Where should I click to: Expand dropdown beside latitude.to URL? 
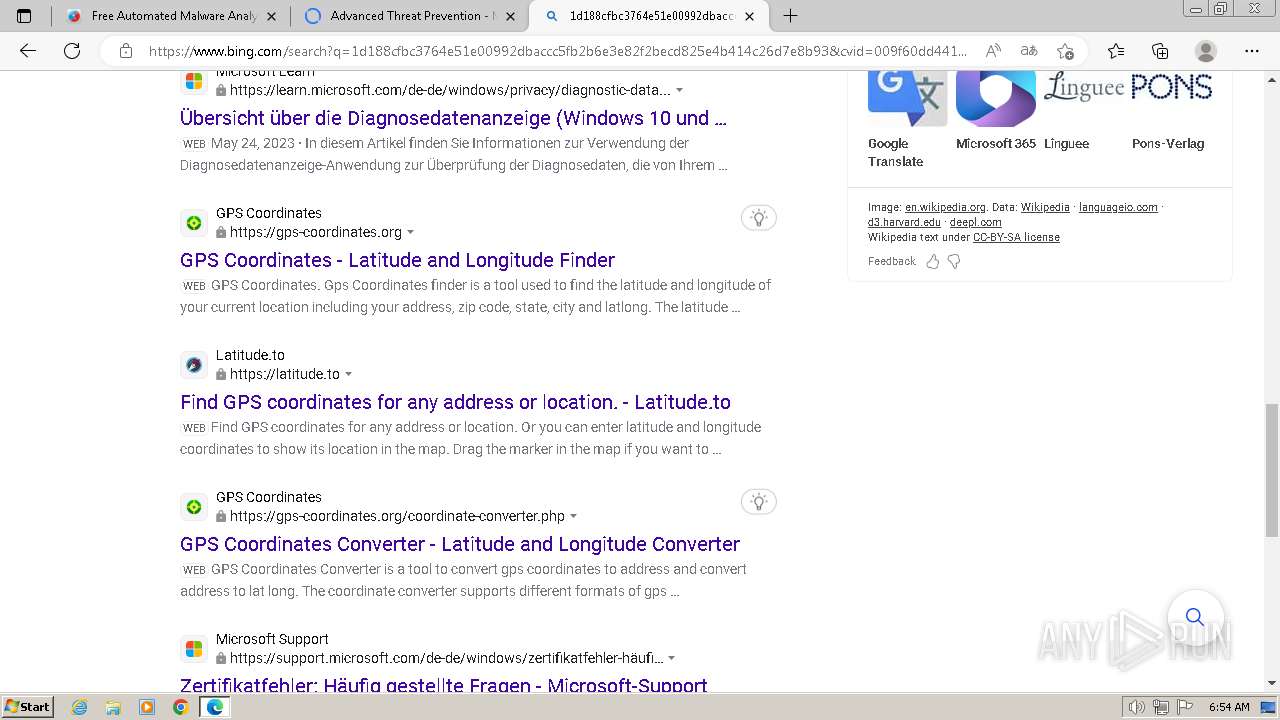coord(348,374)
